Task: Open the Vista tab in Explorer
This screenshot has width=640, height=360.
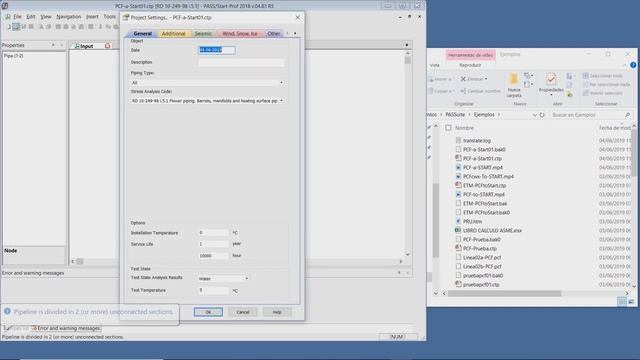Action: pos(435,65)
